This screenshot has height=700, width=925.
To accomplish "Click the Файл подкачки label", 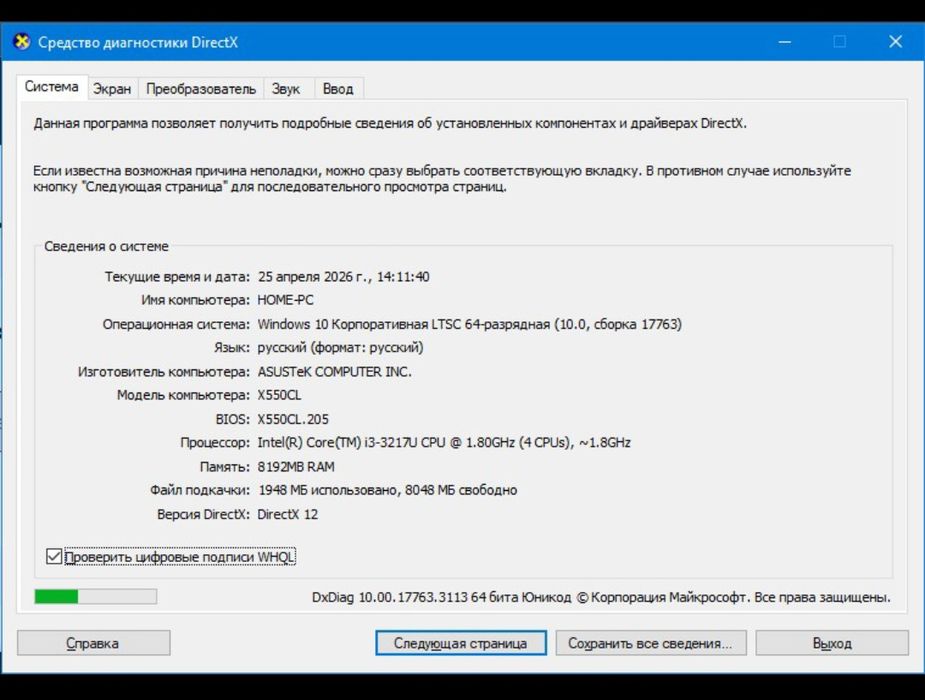I will [x=199, y=490].
